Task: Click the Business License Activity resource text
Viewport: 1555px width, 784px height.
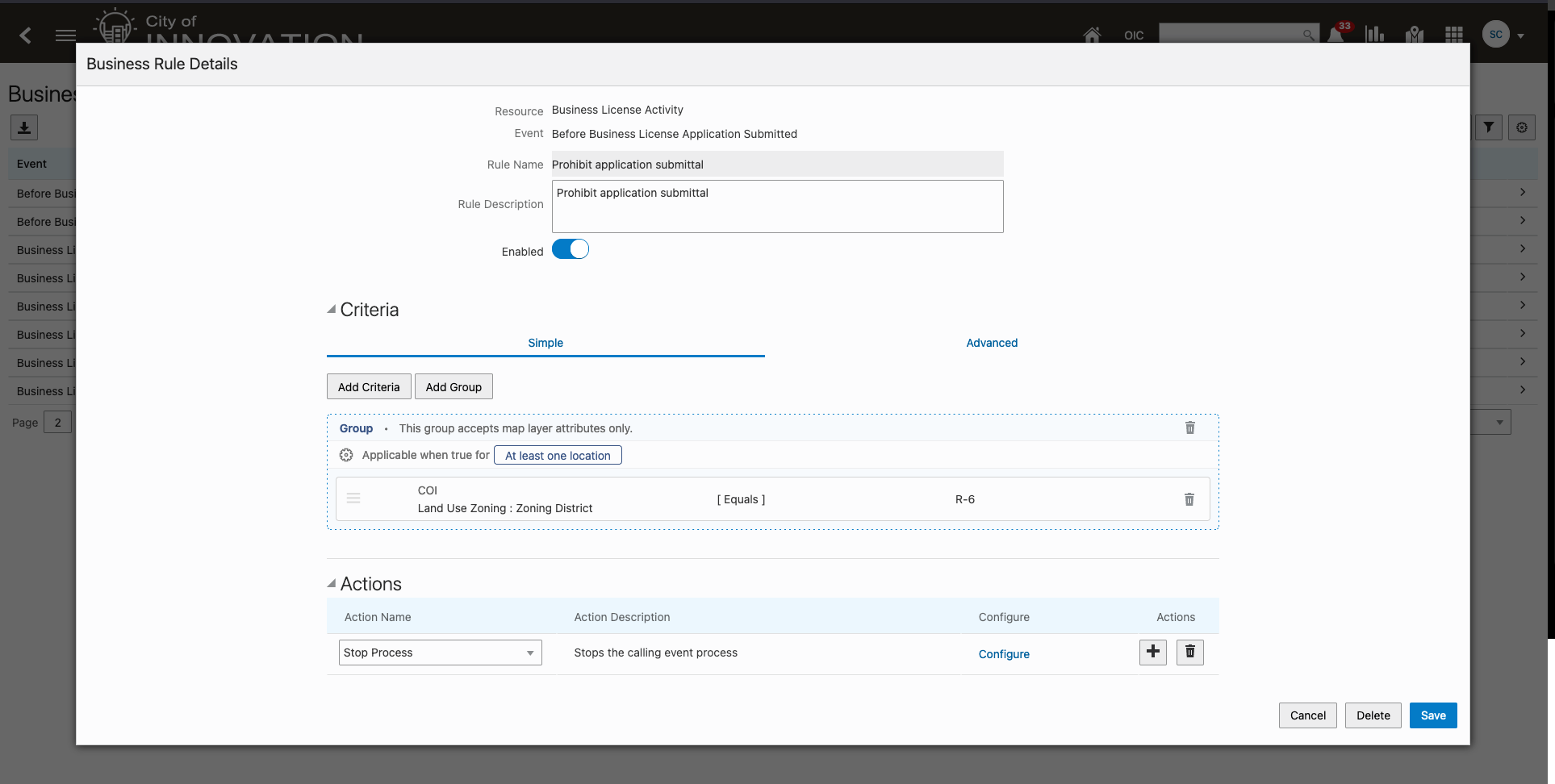Action: (617, 110)
